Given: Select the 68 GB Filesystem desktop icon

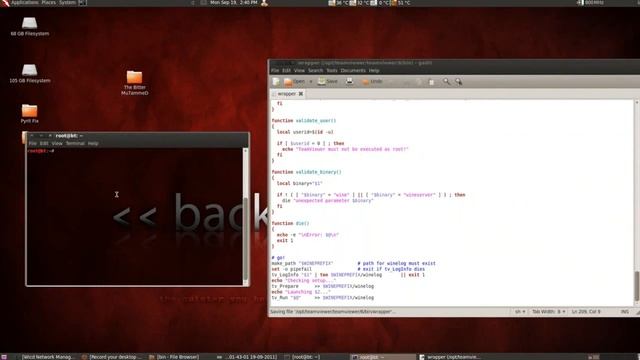Looking at the screenshot, I should [x=29, y=27].
